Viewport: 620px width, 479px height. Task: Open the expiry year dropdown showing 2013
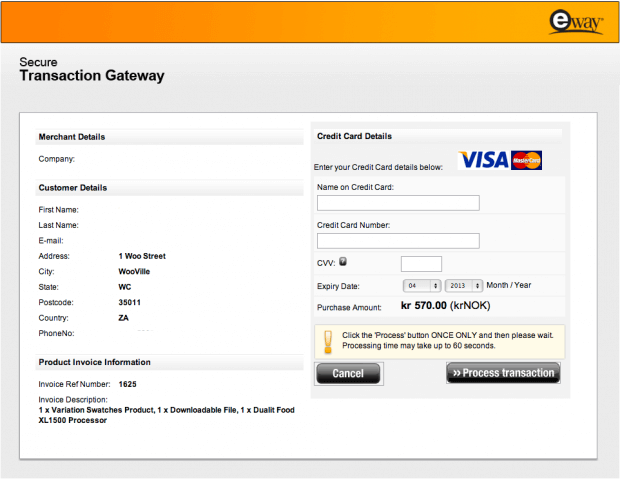tap(464, 286)
